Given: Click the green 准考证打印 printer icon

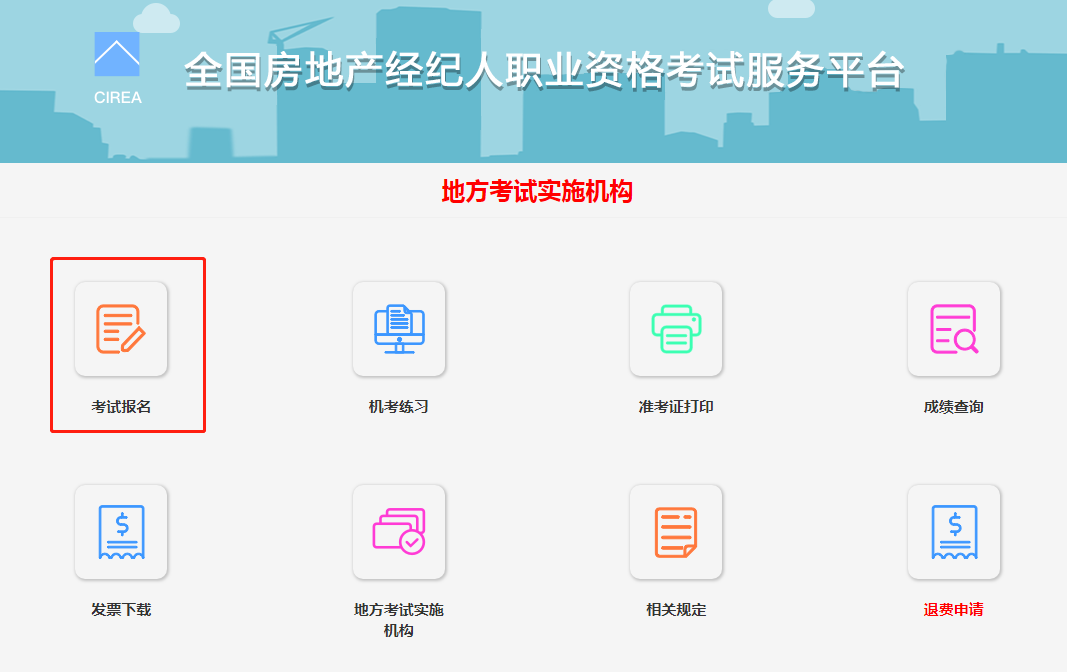Looking at the screenshot, I should pyautogui.click(x=676, y=329).
